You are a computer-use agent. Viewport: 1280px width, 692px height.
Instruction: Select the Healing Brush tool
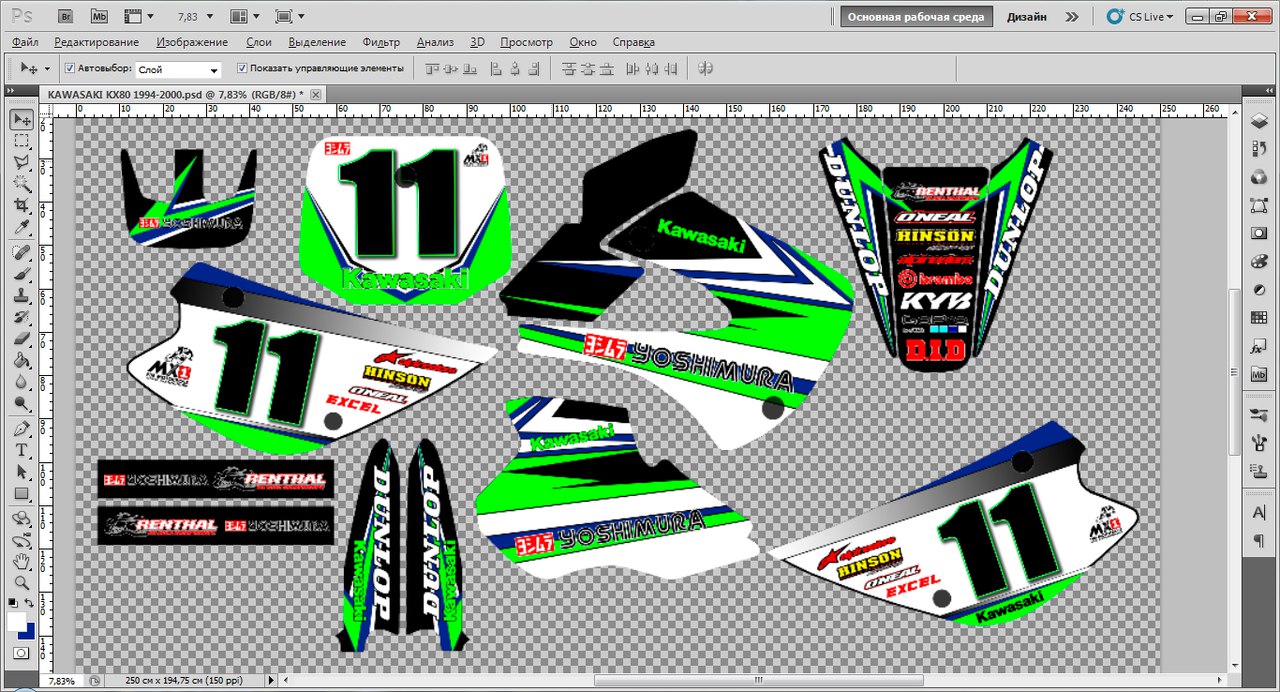(21, 252)
